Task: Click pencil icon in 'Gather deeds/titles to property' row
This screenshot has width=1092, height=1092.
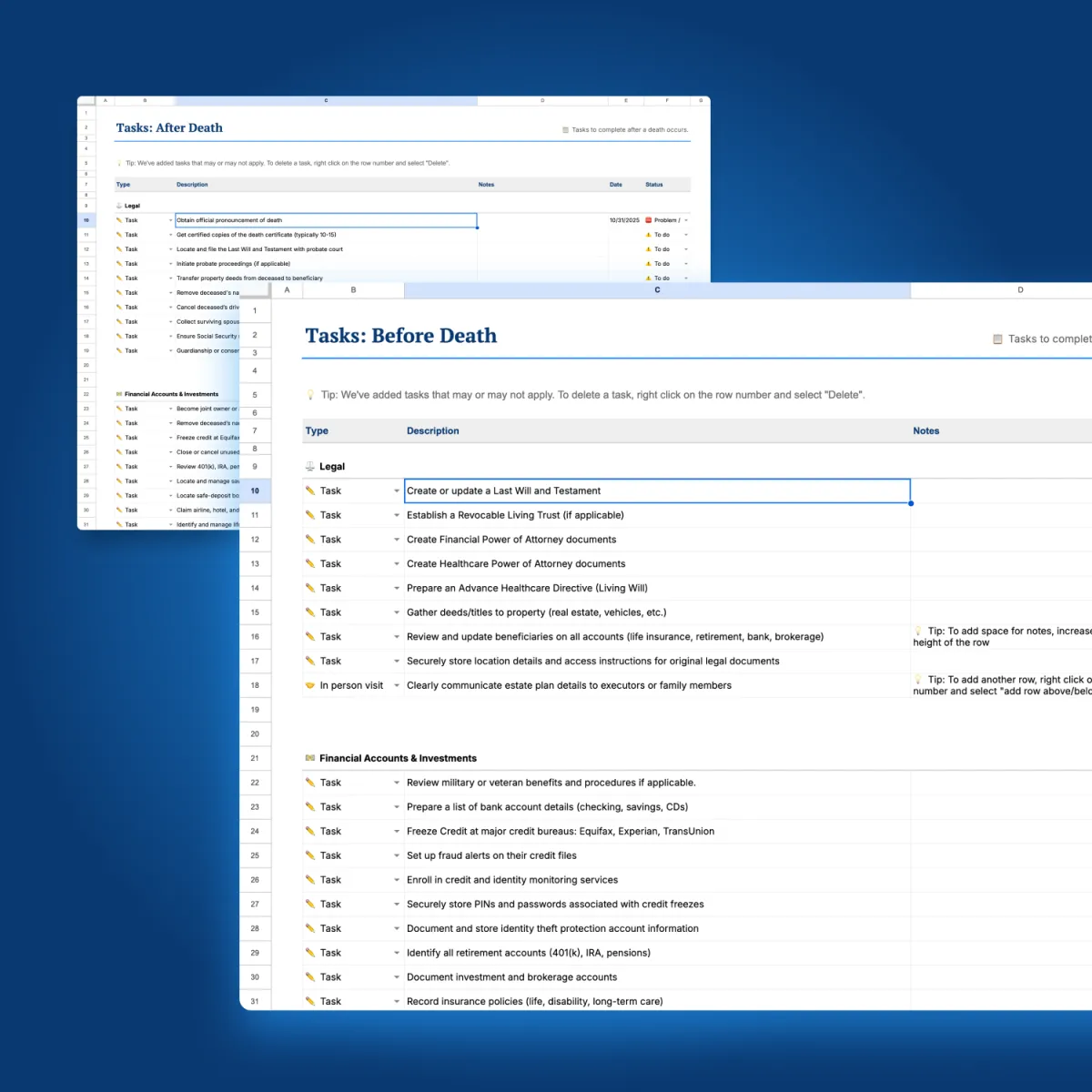Action: coord(310,612)
